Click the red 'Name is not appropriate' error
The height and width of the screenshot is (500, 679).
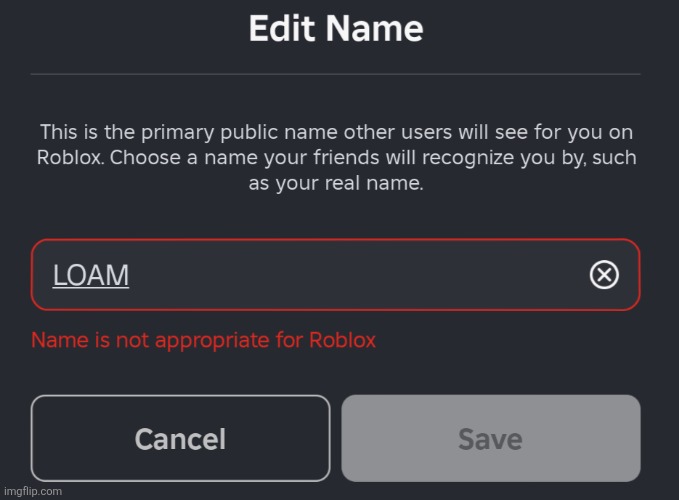coord(203,340)
